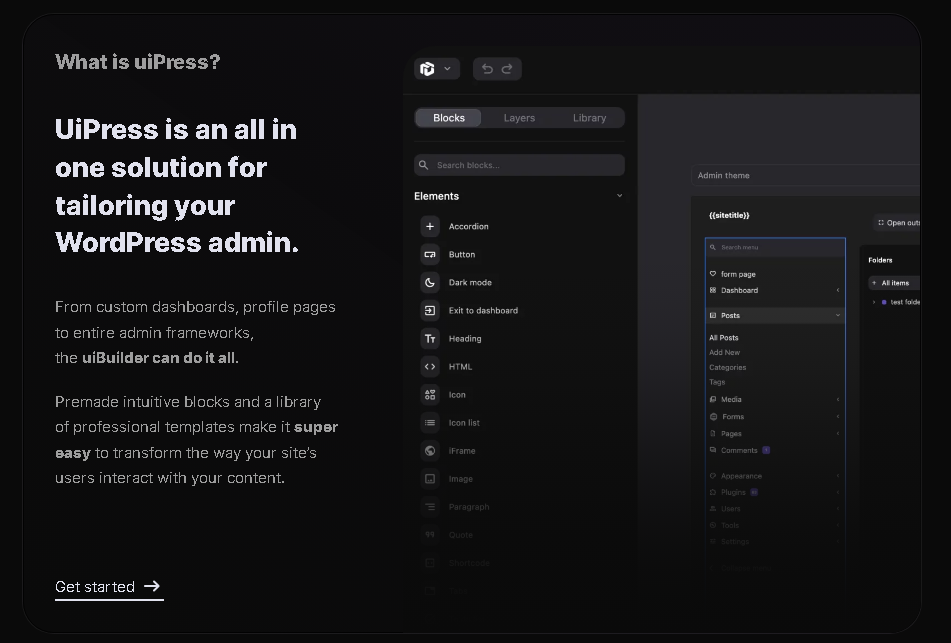Screen dimensions: 951x643
Task: Open the Users menu item
Action: [x=730, y=509]
